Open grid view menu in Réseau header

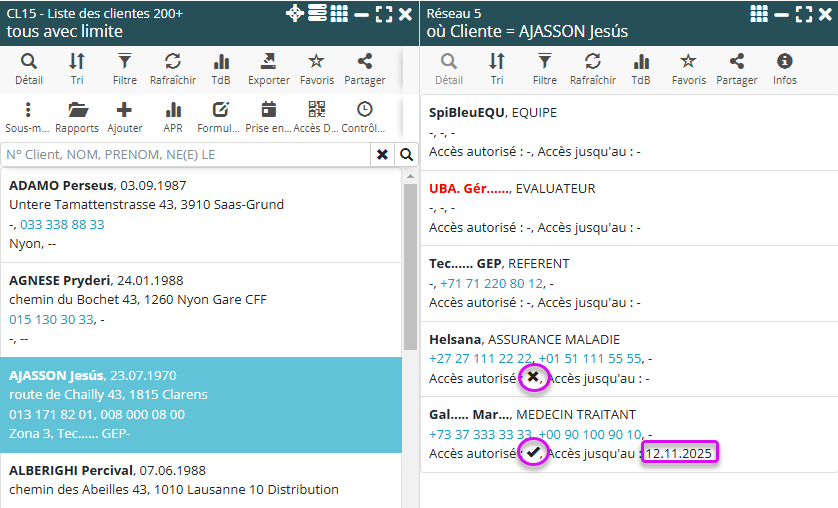759,13
